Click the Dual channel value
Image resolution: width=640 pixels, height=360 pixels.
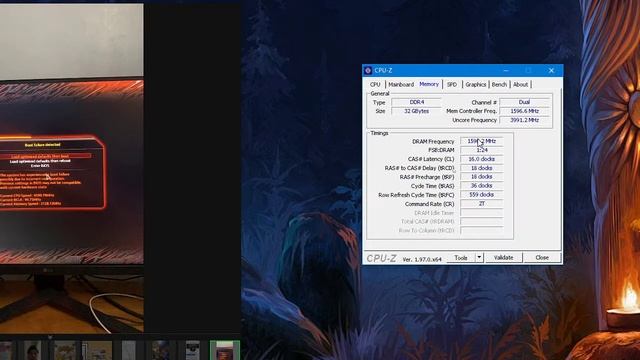click(x=524, y=102)
